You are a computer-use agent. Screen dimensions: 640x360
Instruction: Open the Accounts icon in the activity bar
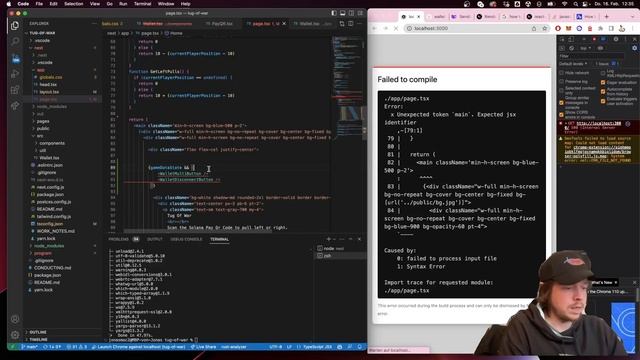pos(15,319)
